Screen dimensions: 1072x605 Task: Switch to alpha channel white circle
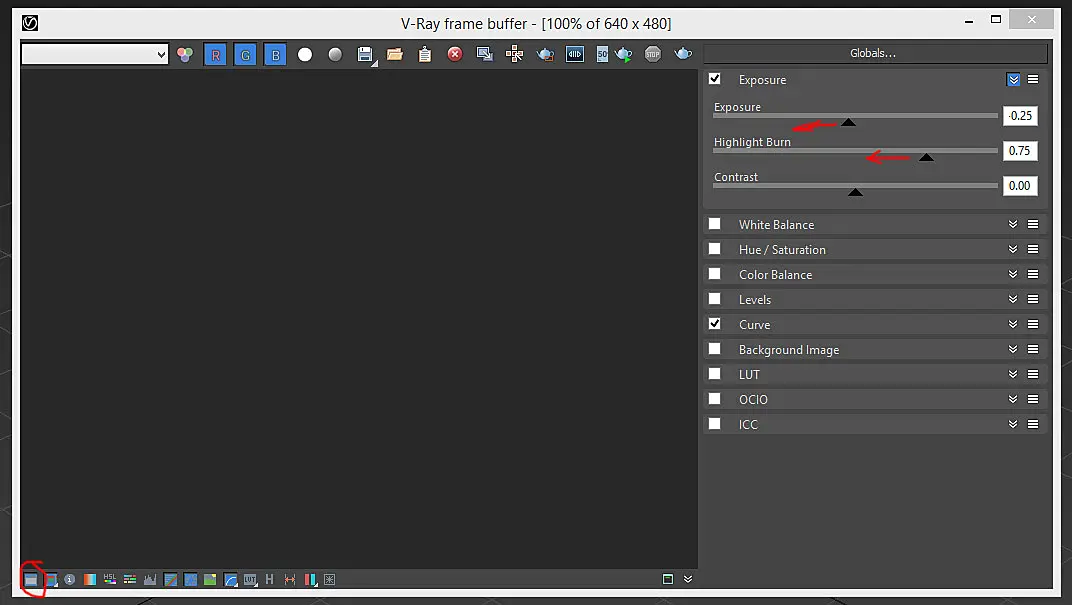coord(305,55)
